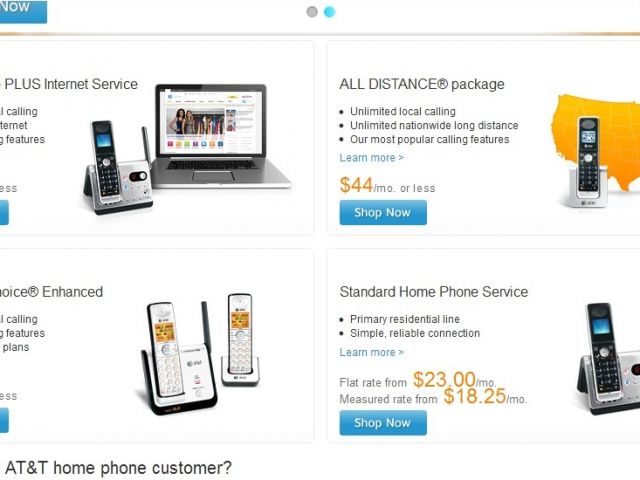Click the cordless phone beside the laptop
This screenshot has width=640, height=480.
tap(110, 166)
